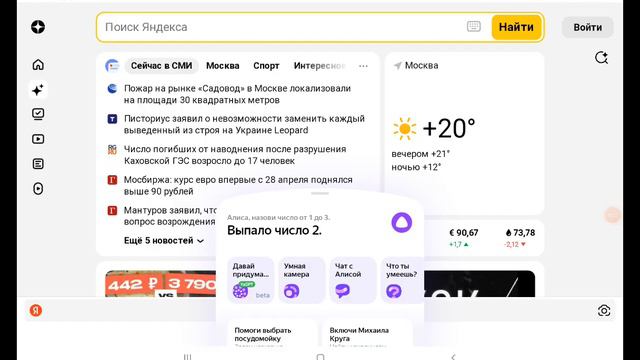Image resolution: width=640 pixels, height=360 pixels.
Task: Open the video play sidebar icon
Action: click(x=38, y=139)
